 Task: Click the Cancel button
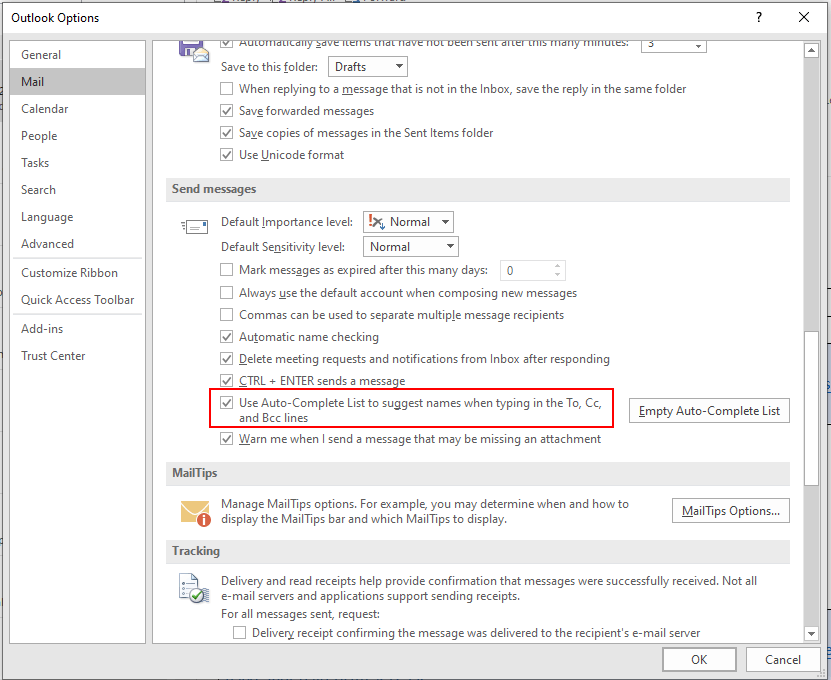tap(783, 659)
